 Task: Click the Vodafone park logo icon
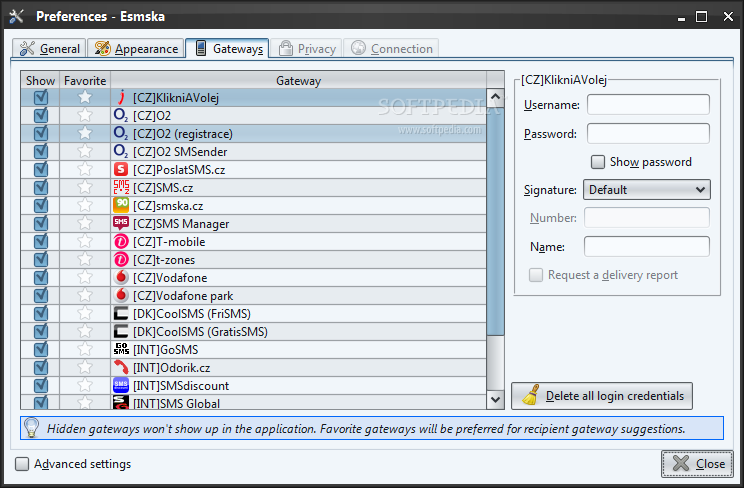point(121,295)
